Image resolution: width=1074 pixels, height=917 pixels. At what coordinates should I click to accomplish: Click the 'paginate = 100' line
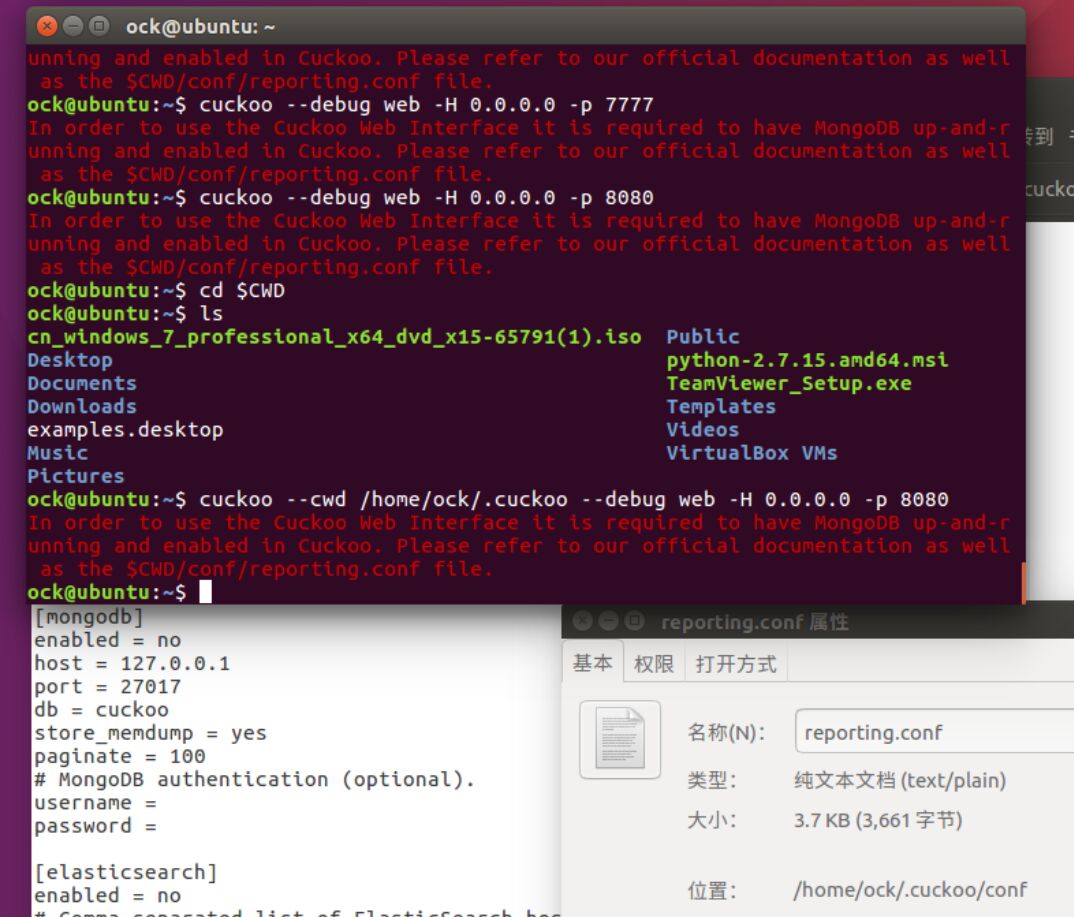point(120,757)
